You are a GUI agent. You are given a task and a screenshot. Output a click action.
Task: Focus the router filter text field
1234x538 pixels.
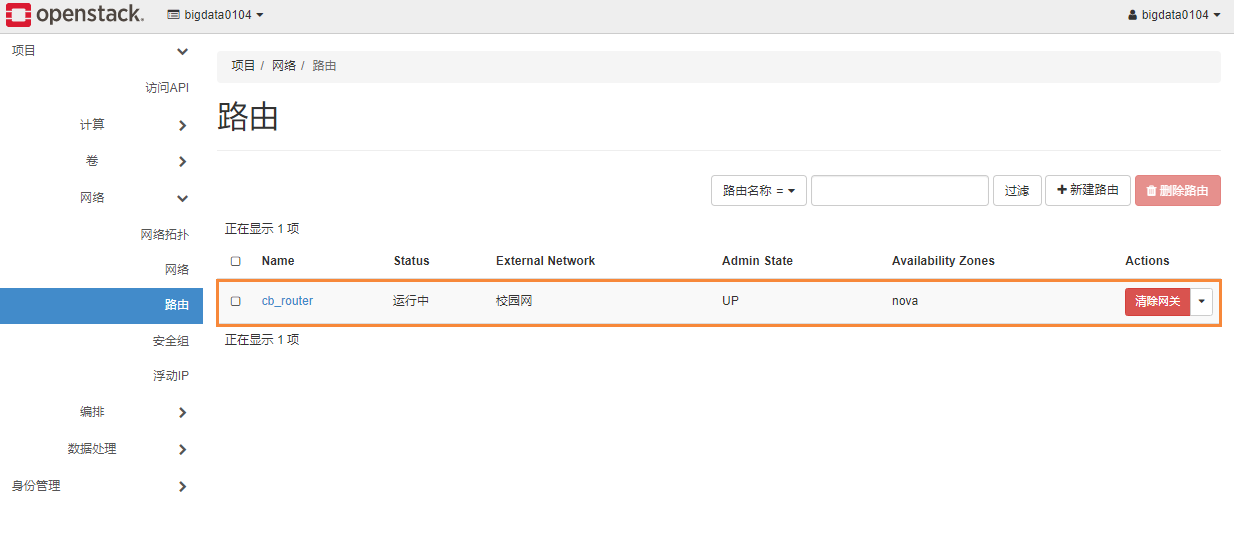(x=900, y=191)
